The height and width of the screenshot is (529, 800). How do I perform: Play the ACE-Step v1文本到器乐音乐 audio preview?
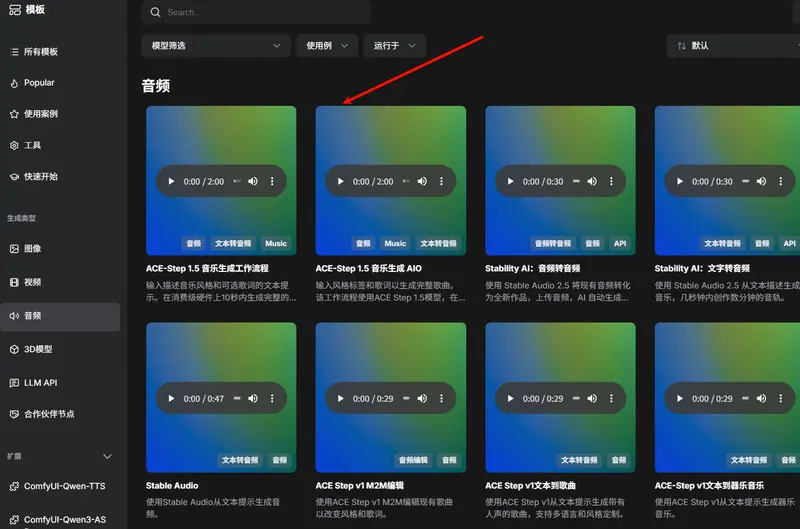point(680,398)
